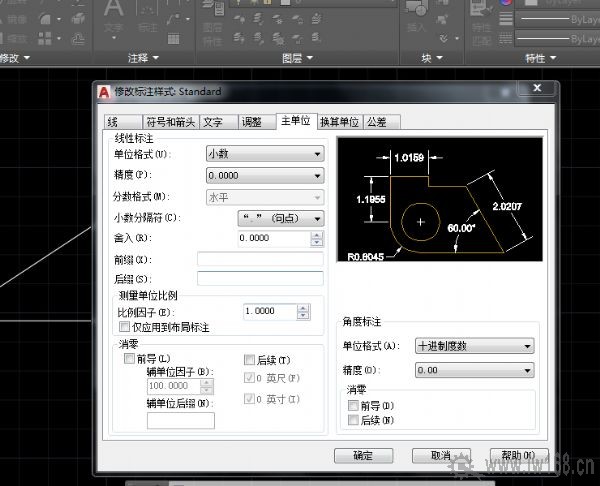The width and height of the screenshot is (600, 486).
Task: Switch to the 符号和箭头 tab
Action: 171,122
